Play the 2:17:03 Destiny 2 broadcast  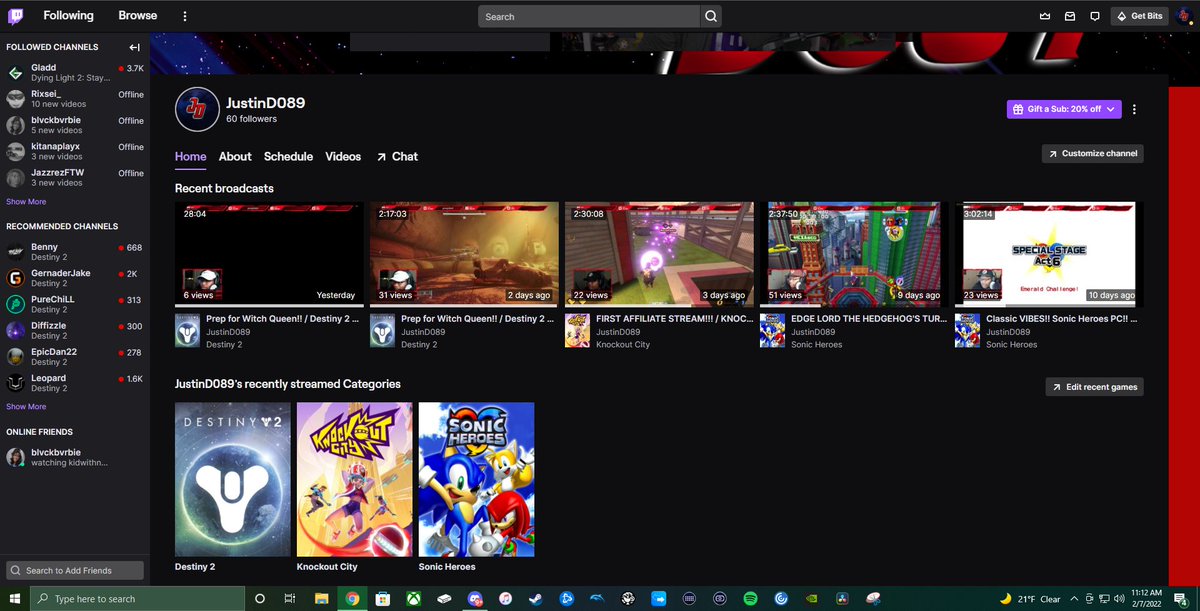point(464,253)
